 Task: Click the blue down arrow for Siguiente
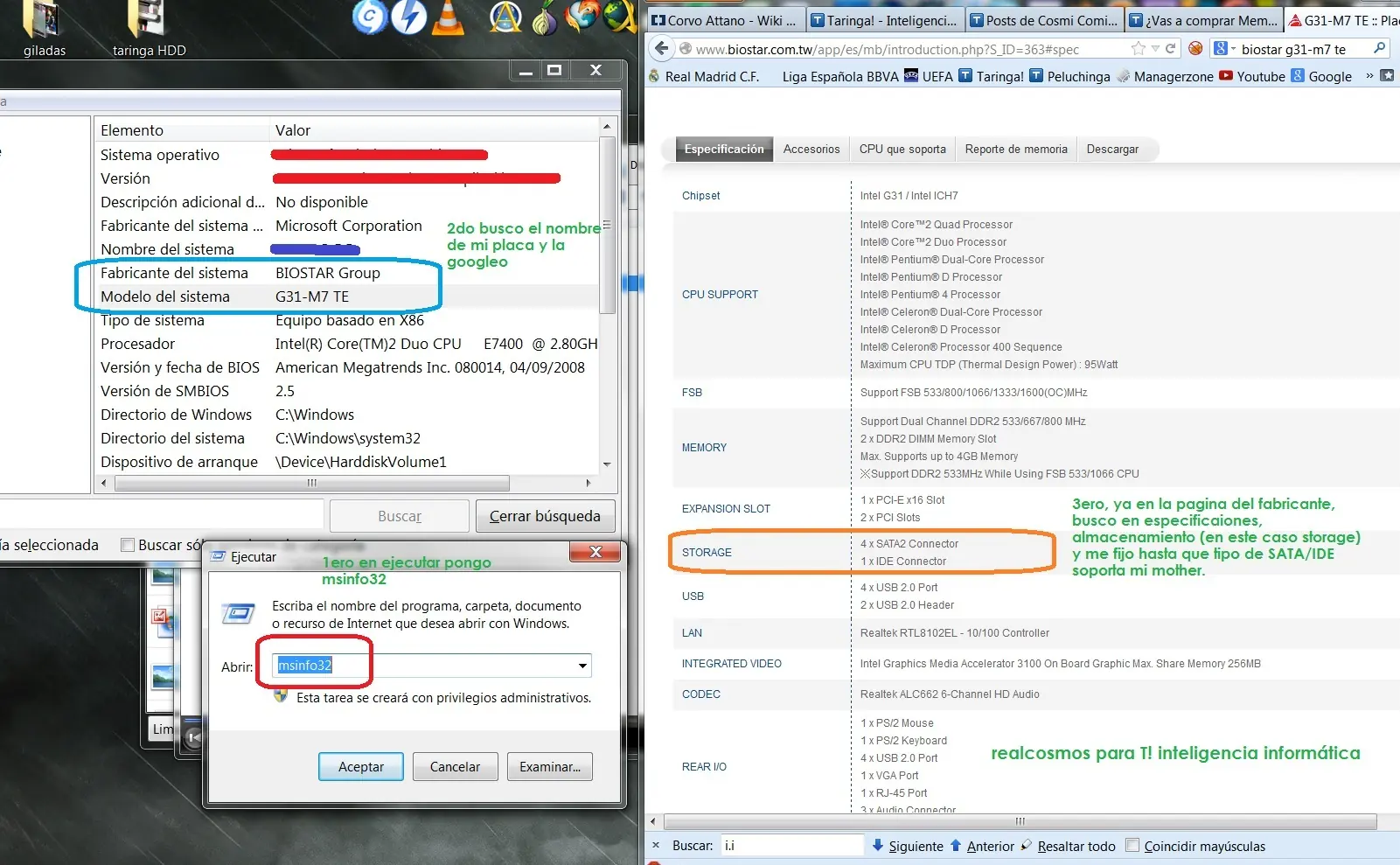[878, 846]
